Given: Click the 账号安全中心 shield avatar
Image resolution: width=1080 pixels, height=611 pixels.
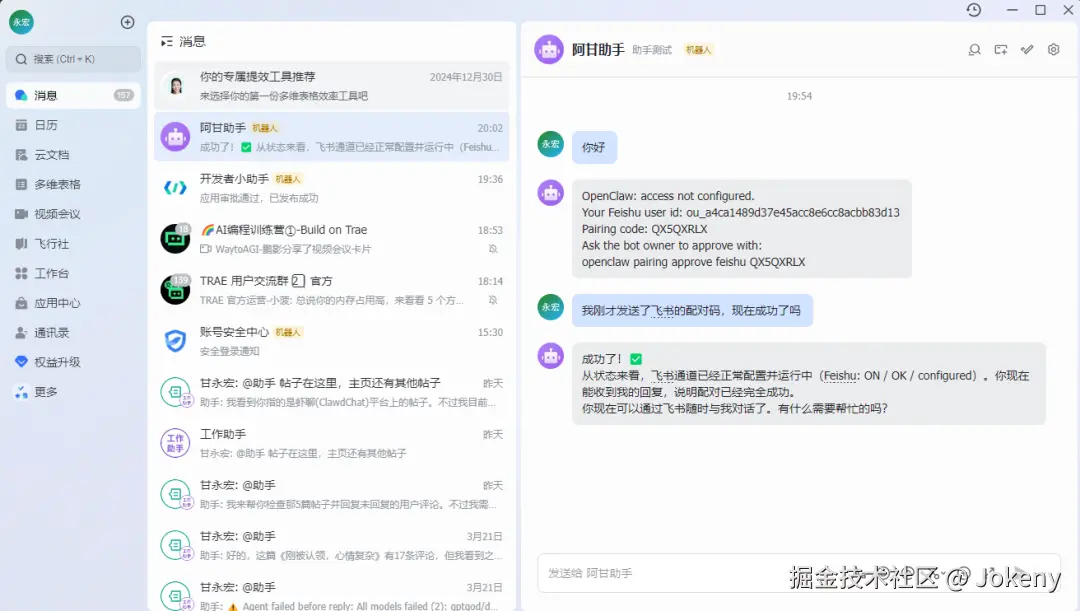Looking at the screenshot, I should [175, 340].
